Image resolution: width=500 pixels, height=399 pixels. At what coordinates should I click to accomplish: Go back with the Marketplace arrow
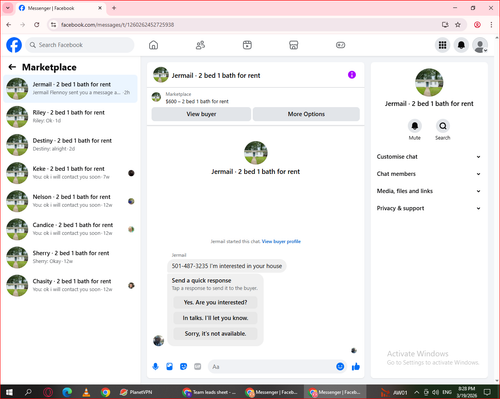click(x=12, y=67)
